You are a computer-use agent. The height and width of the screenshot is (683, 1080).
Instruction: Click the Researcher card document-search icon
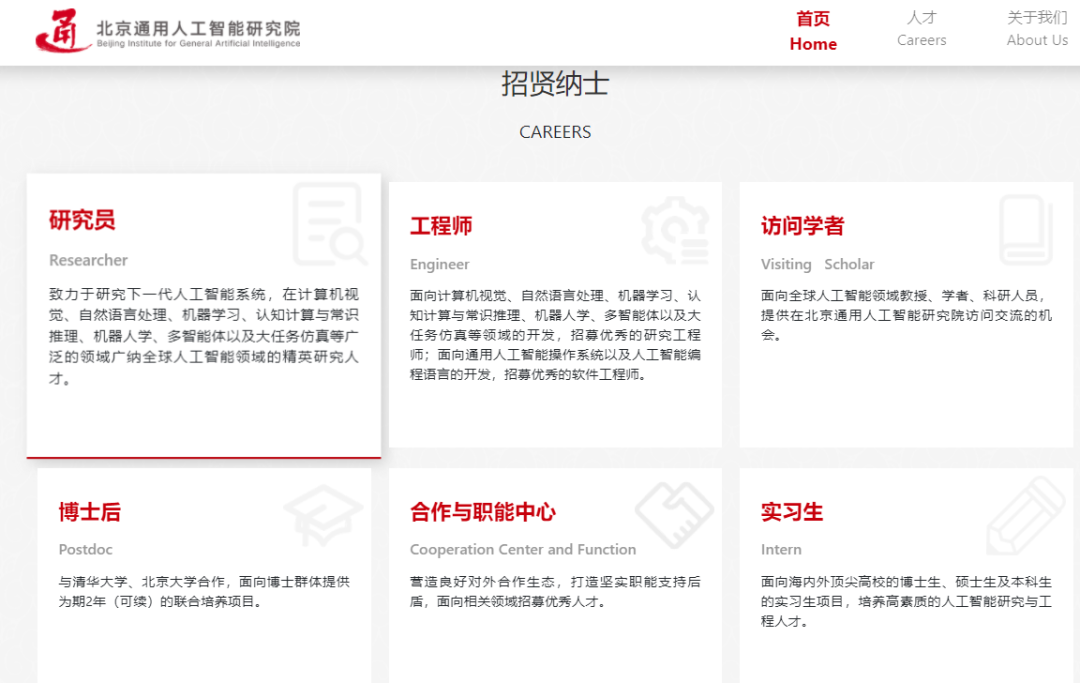click(330, 224)
